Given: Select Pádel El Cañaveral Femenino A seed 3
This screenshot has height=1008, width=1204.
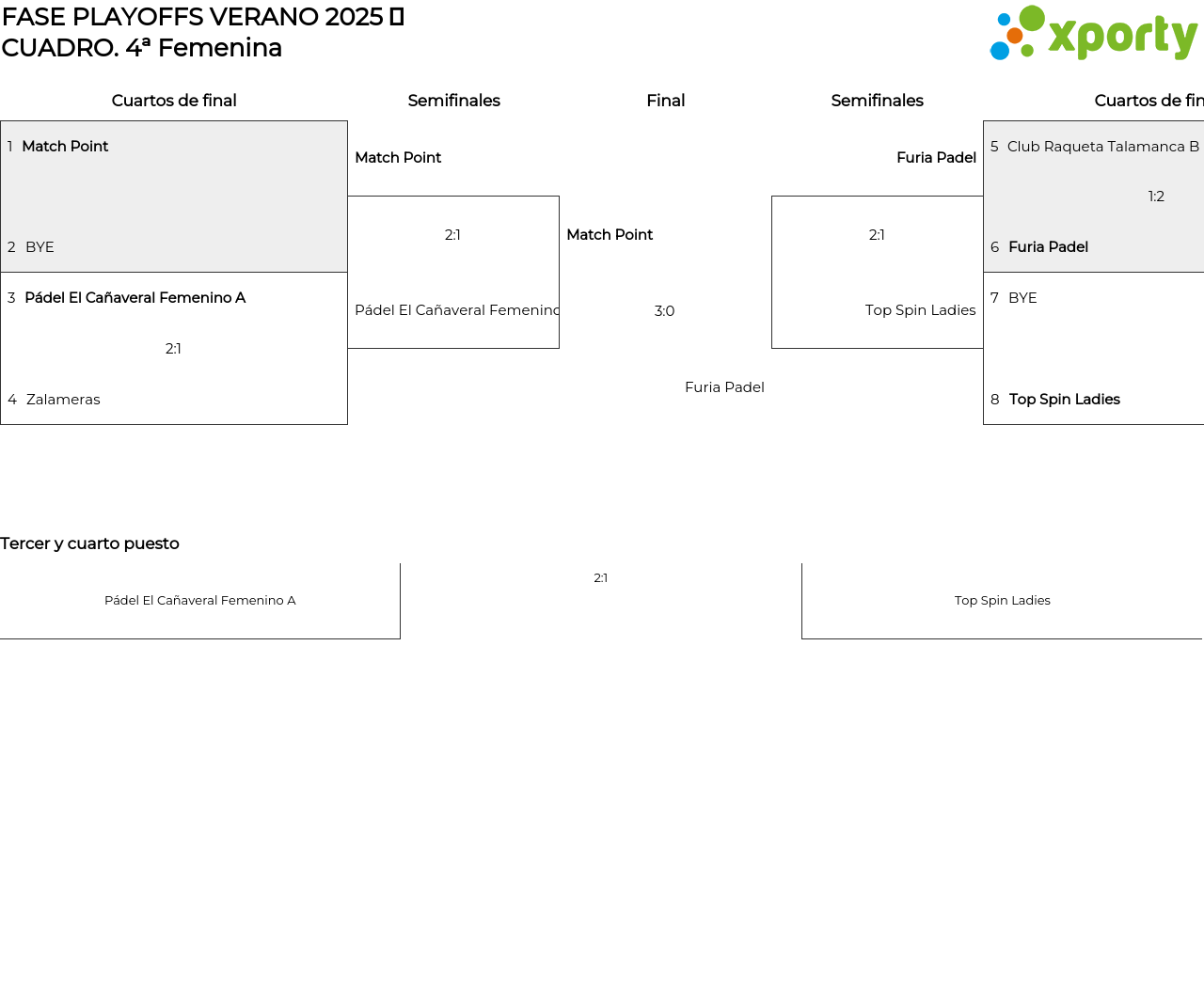Looking at the screenshot, I should [x=135, y=298].
